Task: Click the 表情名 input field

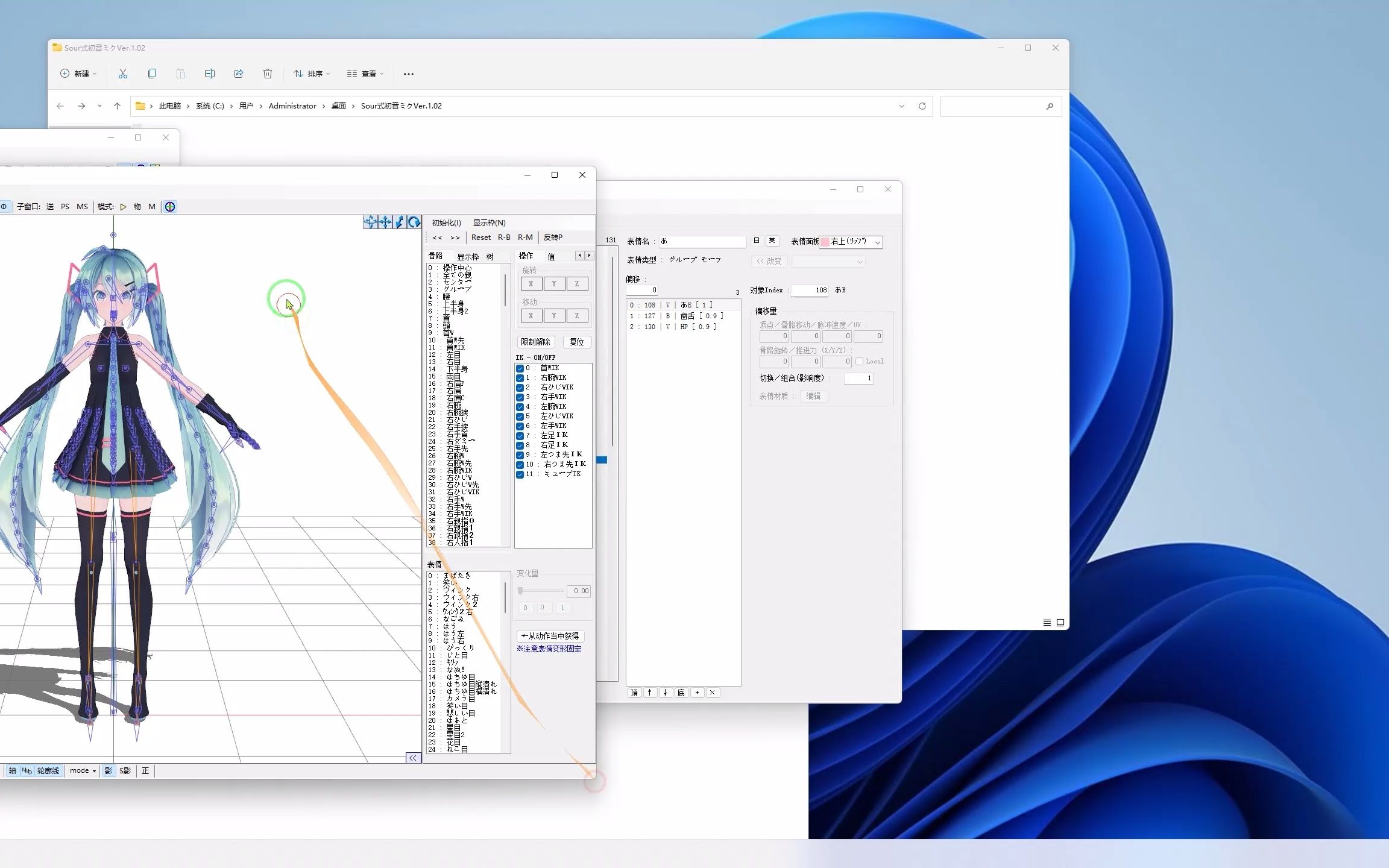Action: [x=703, y=242]
